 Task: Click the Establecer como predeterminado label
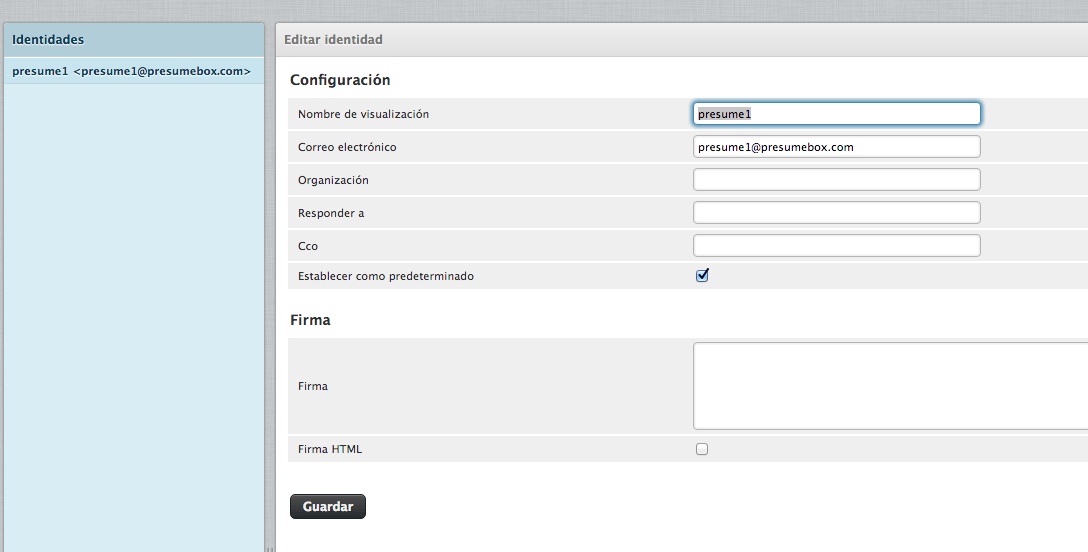click(x=386, y=276)
